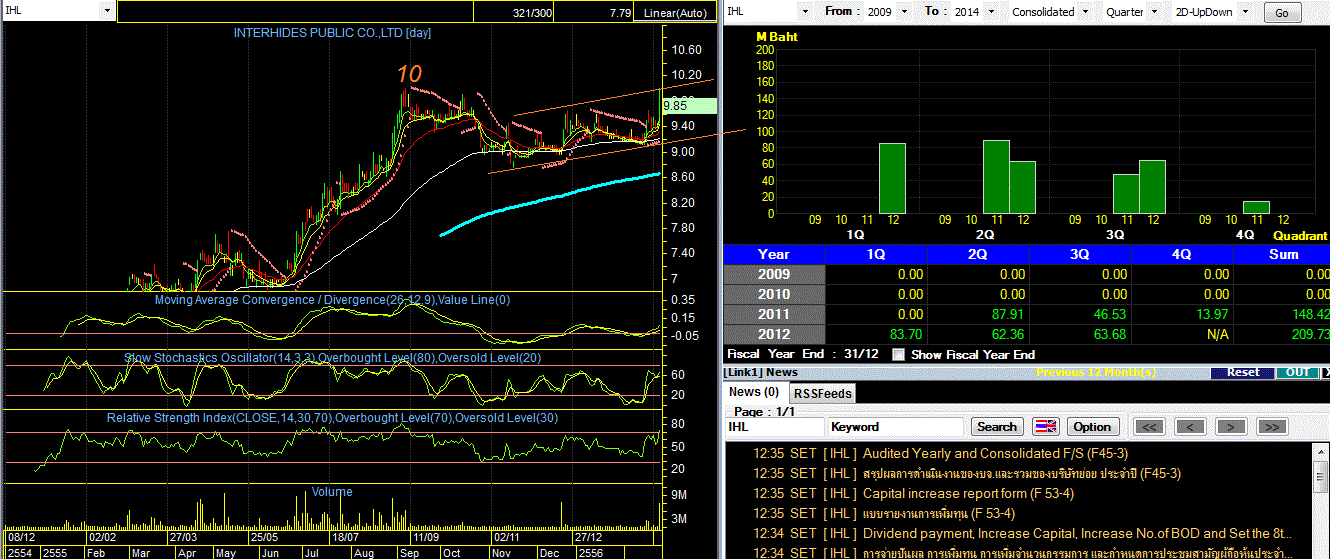1330x559 pixels.
Task: Select the 83.70 cell for 2012 1Q
Action: [877, 334]
